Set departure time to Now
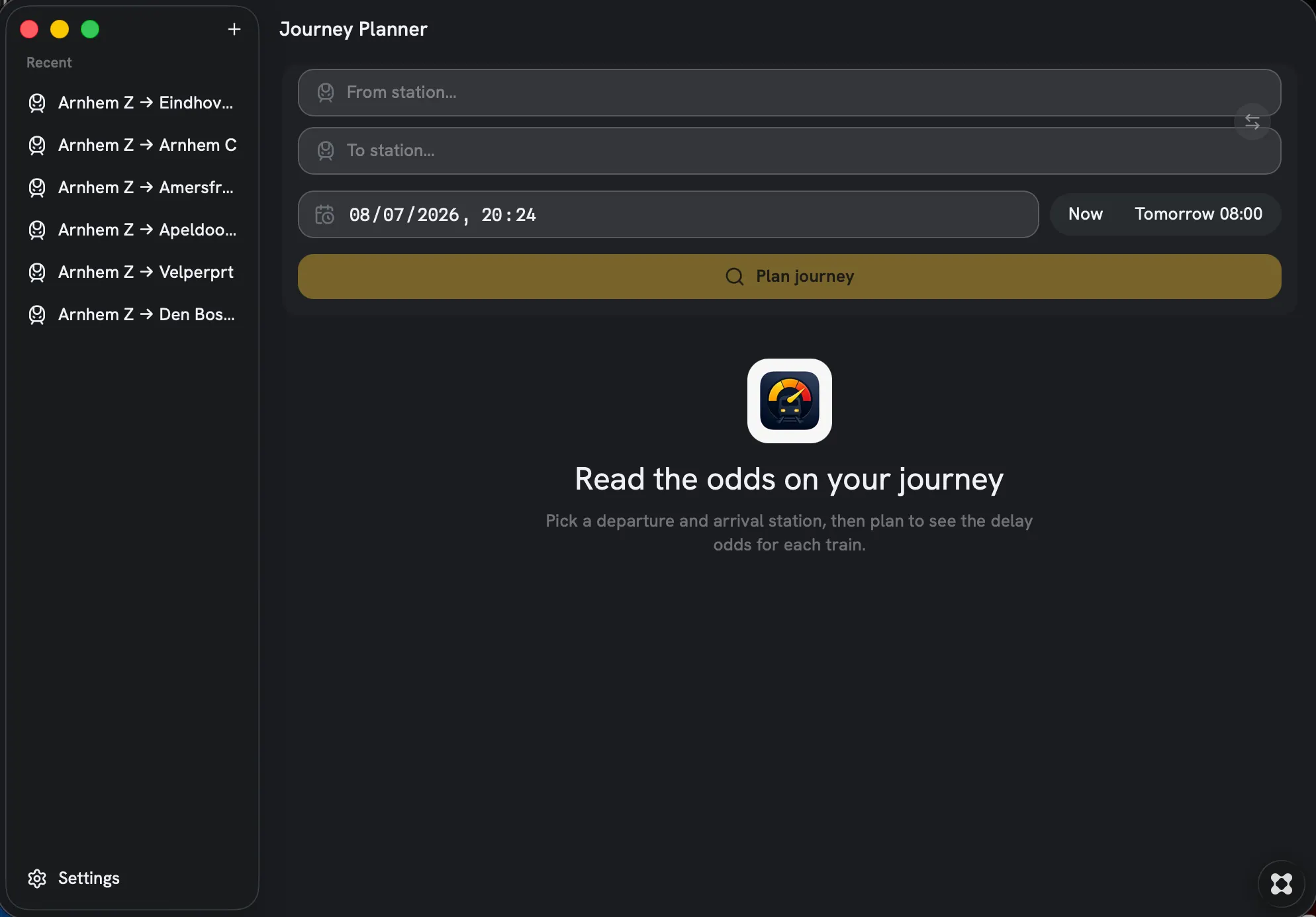The image size is (1316, 917). [1085, 214]
